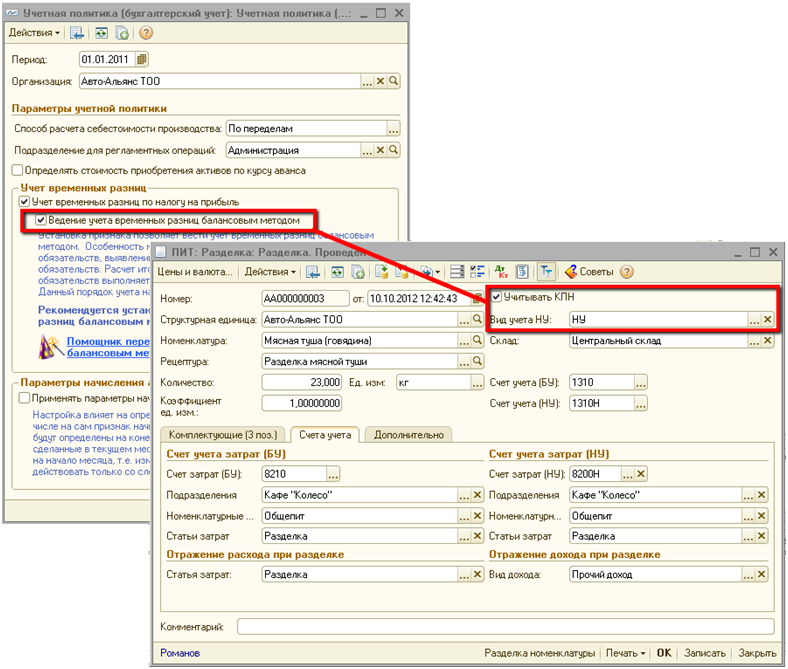The width and height of the screenshot is (788, 669).
Task: Click the Дт/Кт postings icon in toolbar
Action: point(501,271)
